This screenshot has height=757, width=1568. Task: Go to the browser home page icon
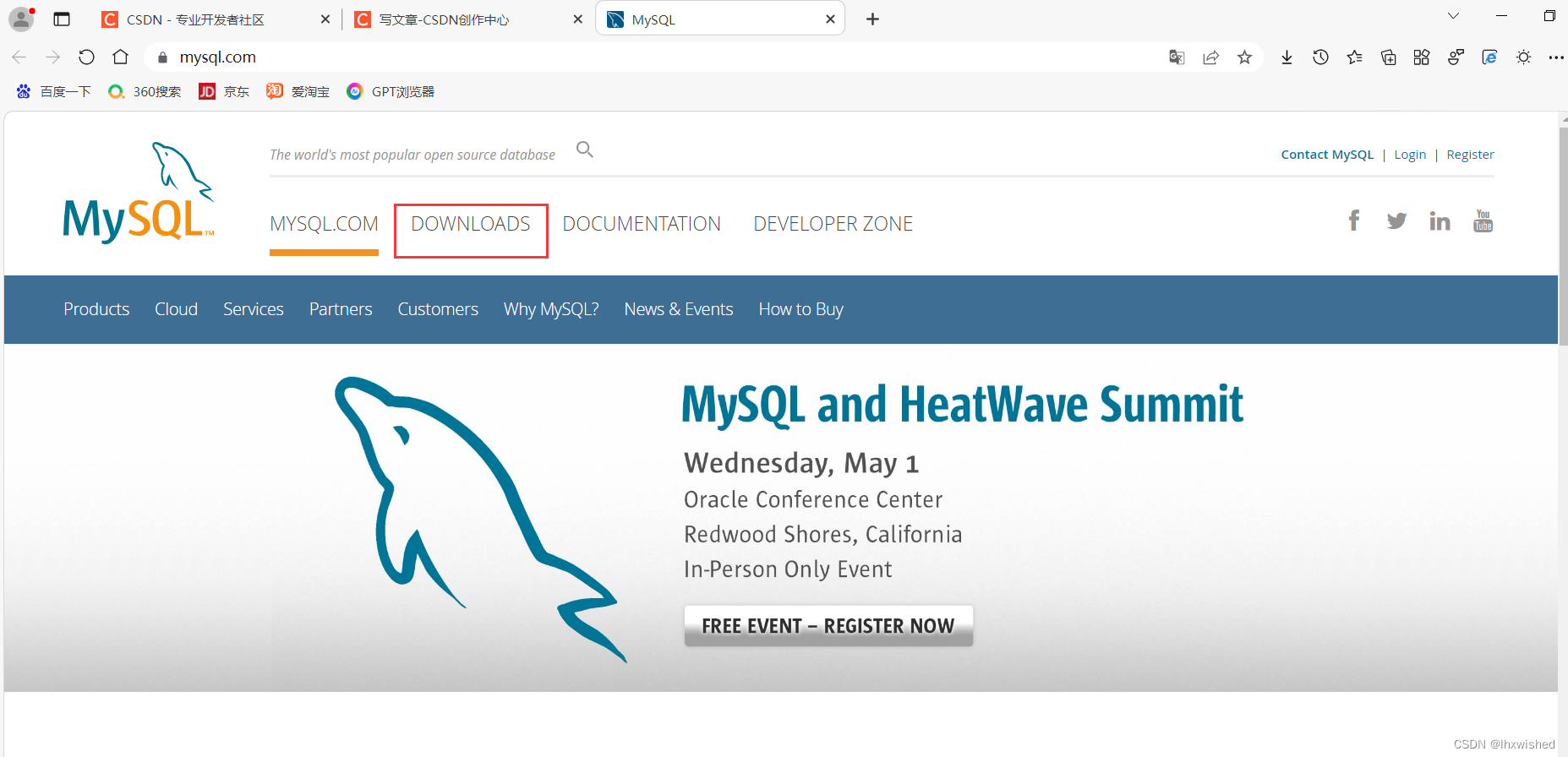pos(120,57)
